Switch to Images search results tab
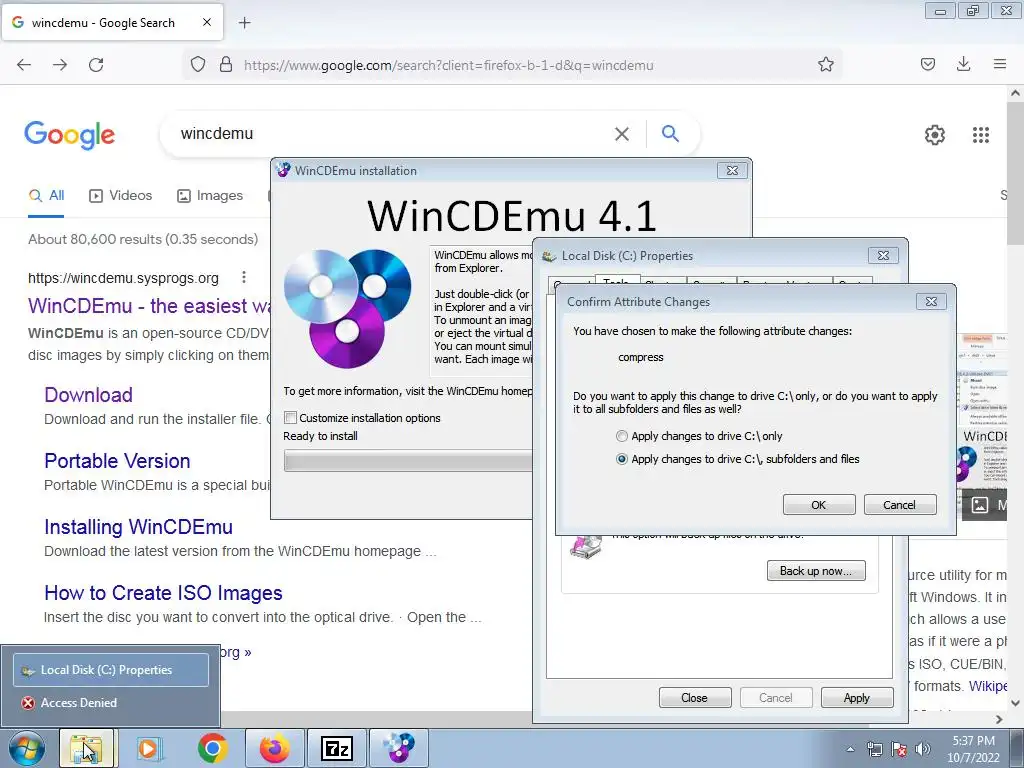The width and height of the screenshot is (1024, 768). (x=210, y=196)
